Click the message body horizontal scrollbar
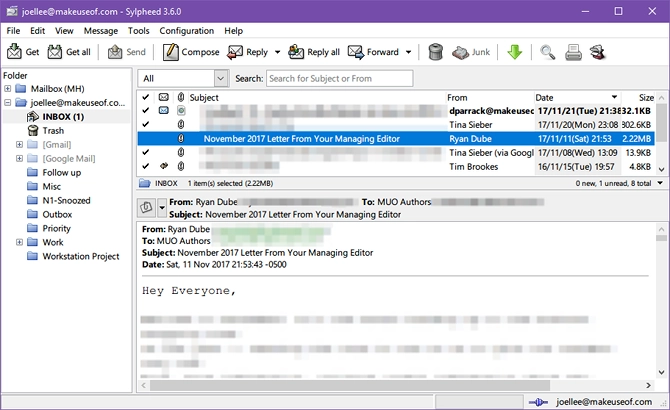Screen dimensions: 670x410 pos(350,385)
